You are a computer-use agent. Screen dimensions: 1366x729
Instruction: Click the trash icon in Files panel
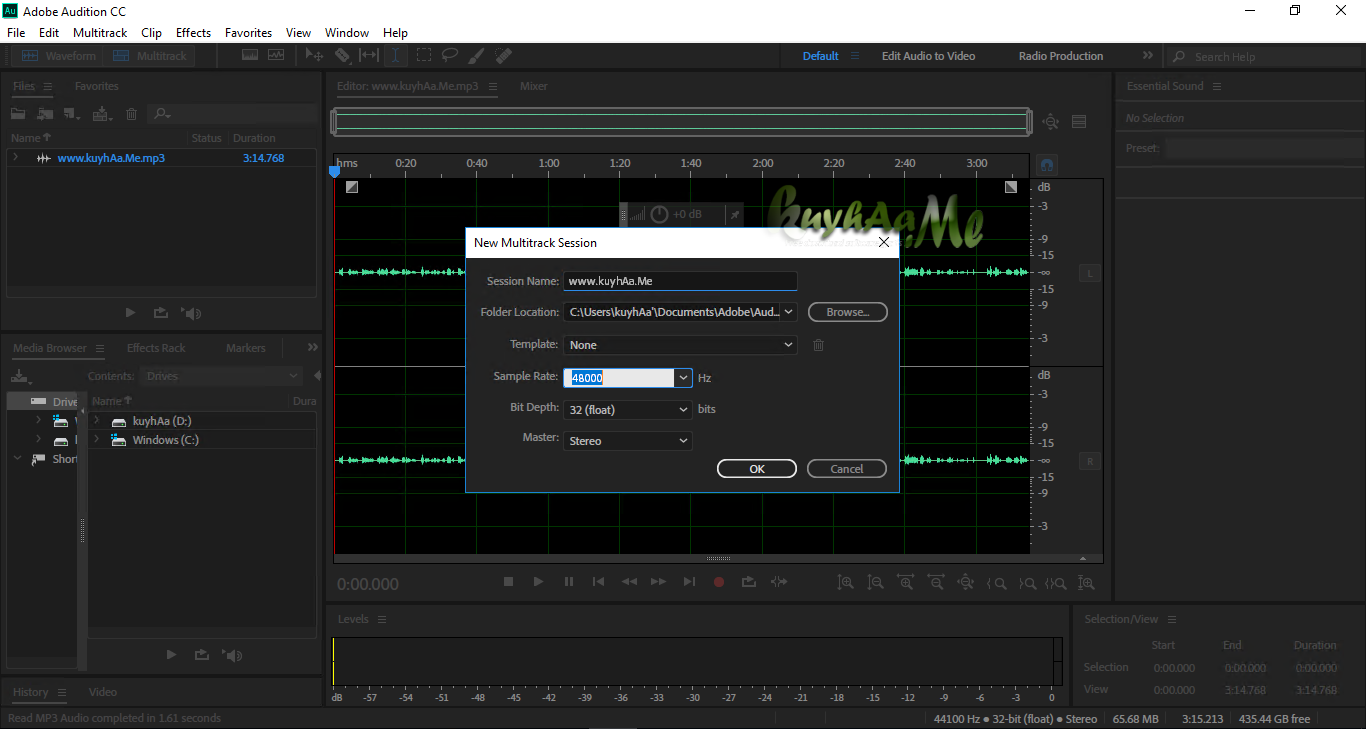click(x=131, y=114)
